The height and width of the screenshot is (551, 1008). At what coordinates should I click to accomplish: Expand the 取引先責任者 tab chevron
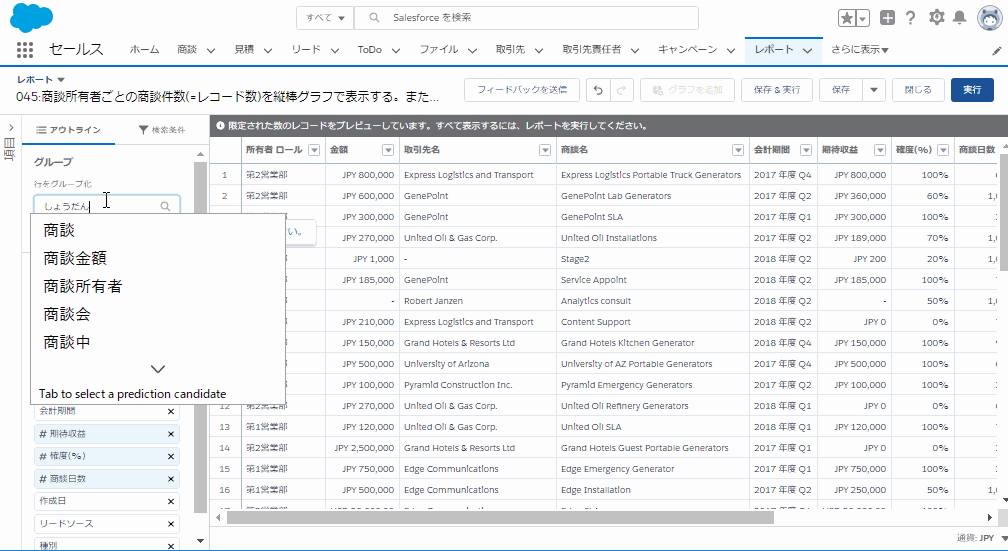click(634, 50)
